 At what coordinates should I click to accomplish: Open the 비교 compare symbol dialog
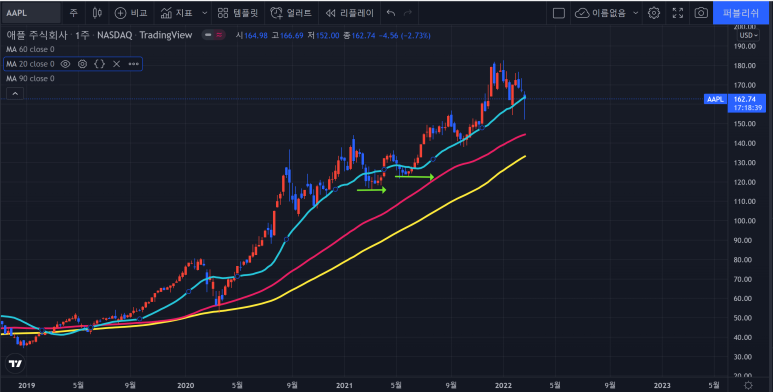tap(131, 13)
